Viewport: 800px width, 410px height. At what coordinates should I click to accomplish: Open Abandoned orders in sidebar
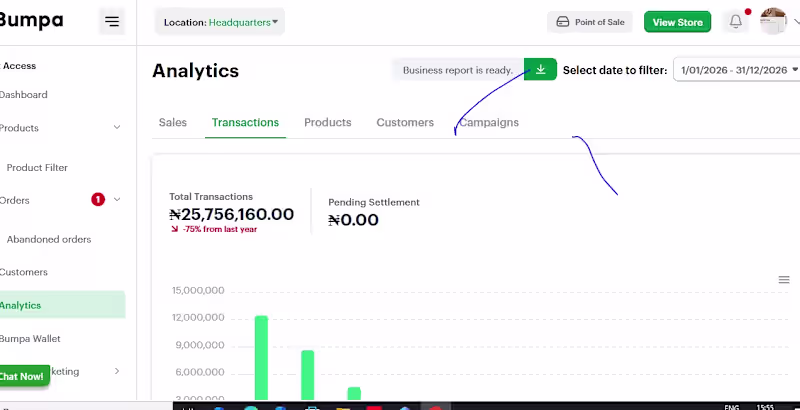(49, 239)
